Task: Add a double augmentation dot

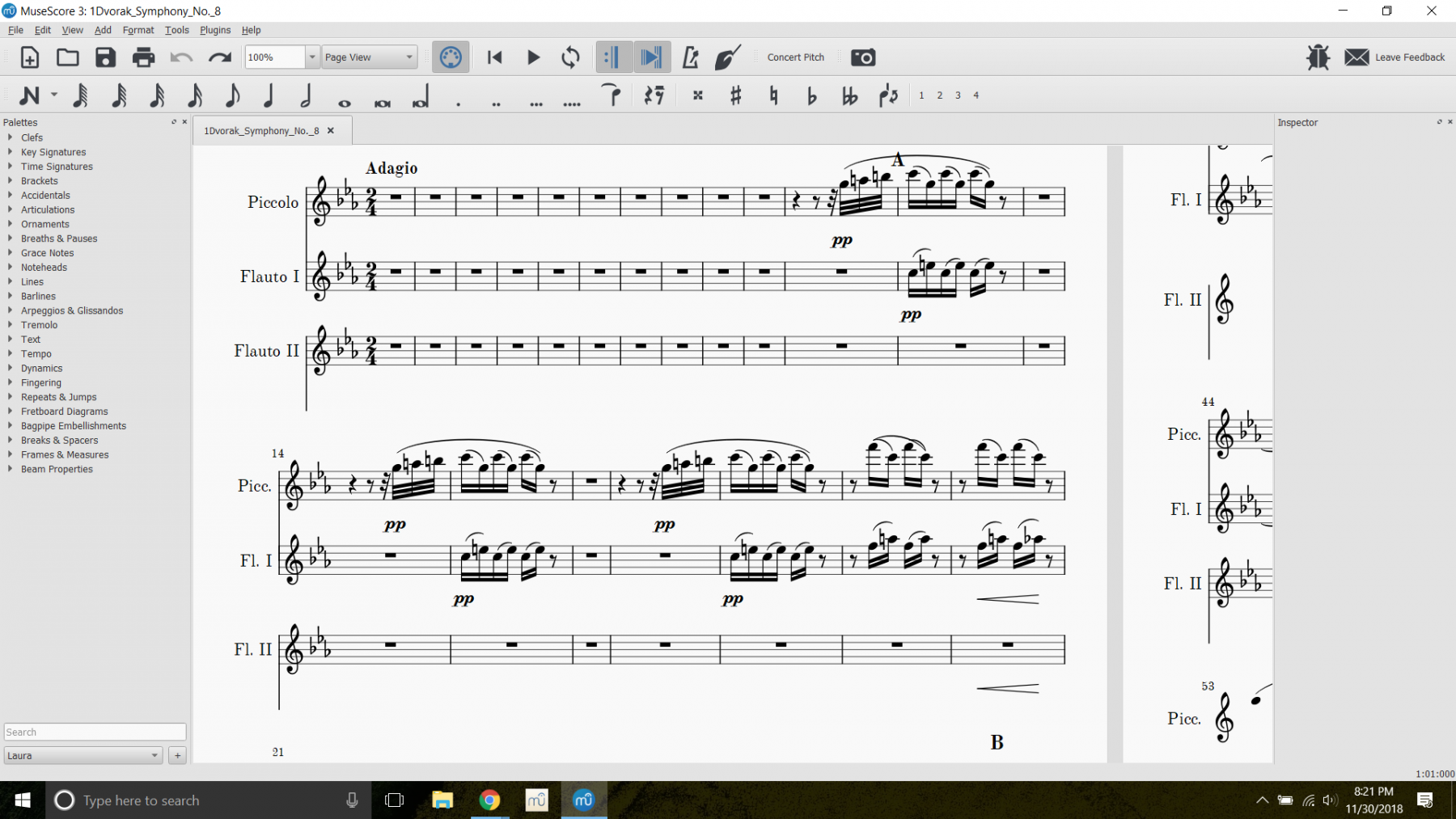Action: [x=496, y=103]
